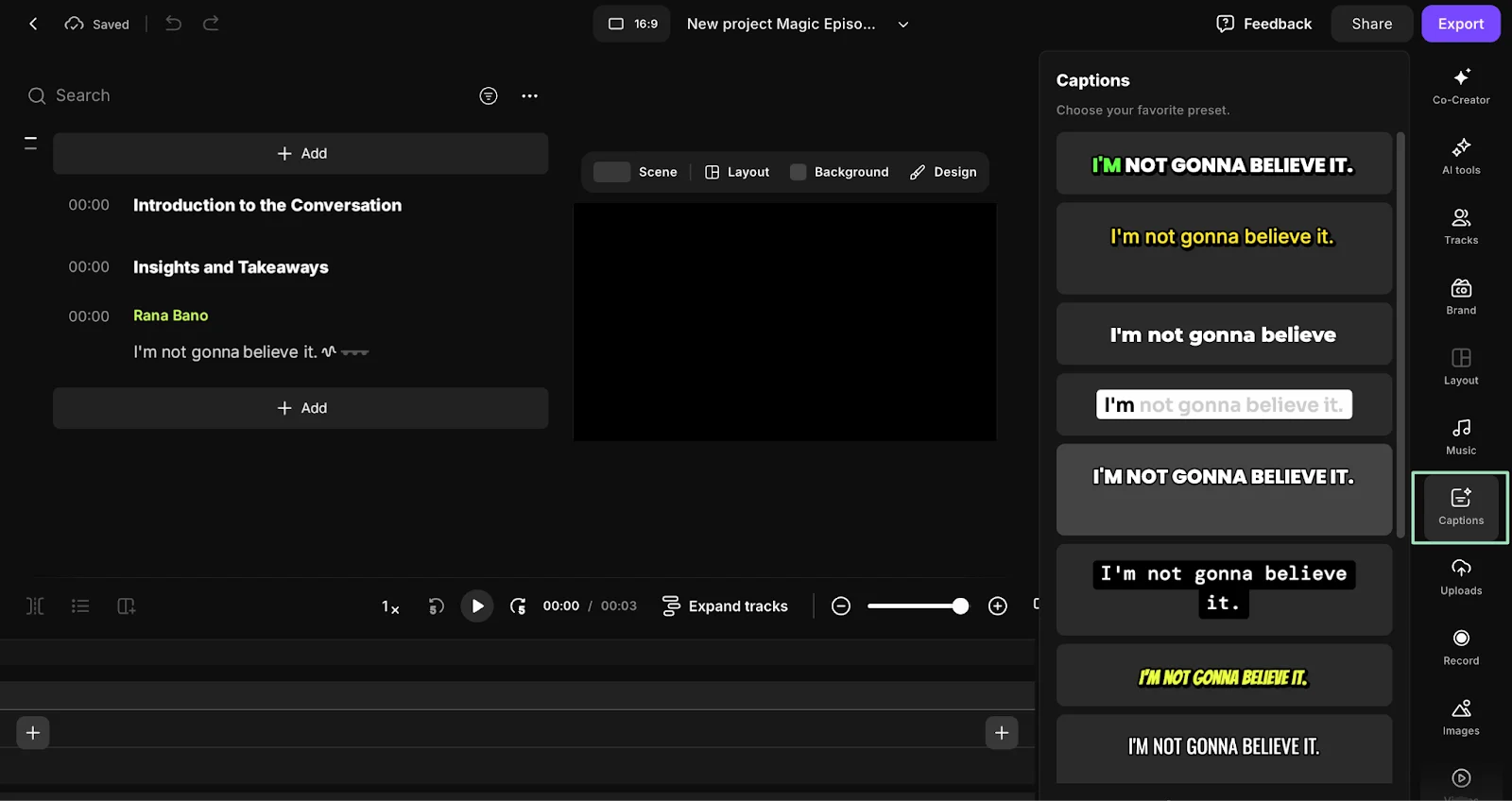
Task: Open the Background option in preview toolbar
Action: (x=839, y=172)
